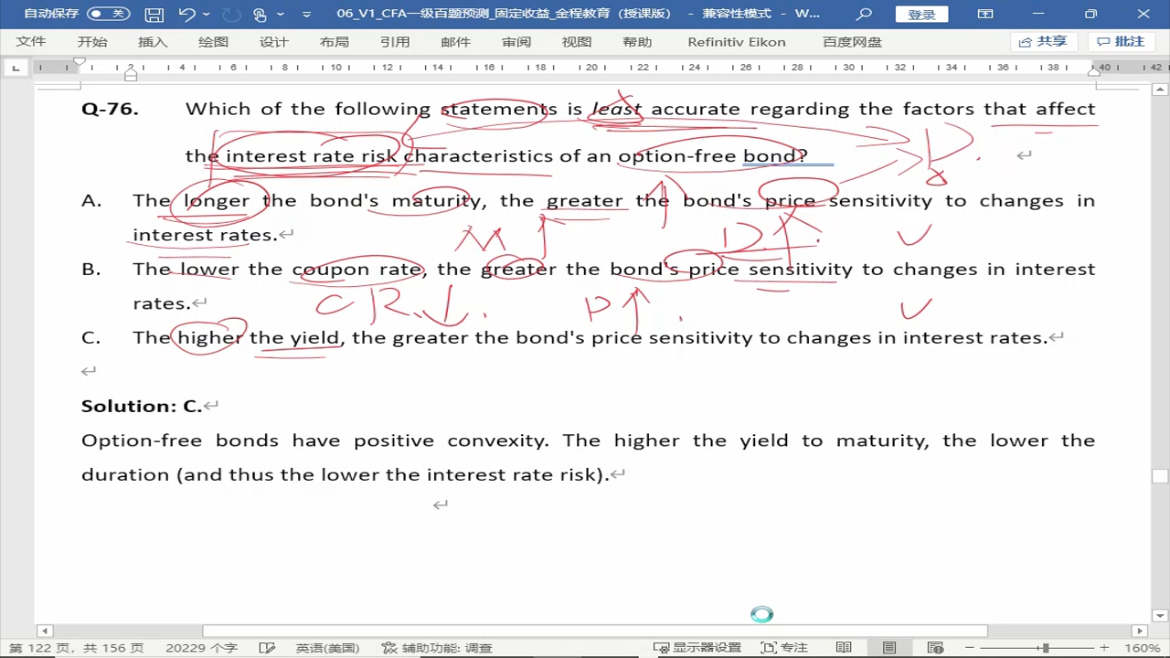Screen dimensions: 1170x658
Task: Click the zoom slider handle
Action: (x=1046, y=648)
